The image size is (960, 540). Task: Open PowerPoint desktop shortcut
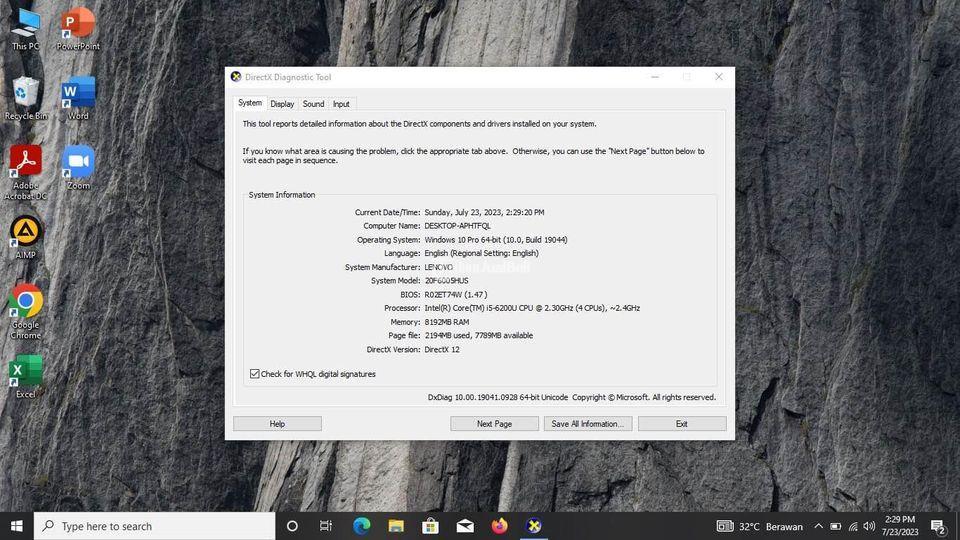[x=78, y=24]
